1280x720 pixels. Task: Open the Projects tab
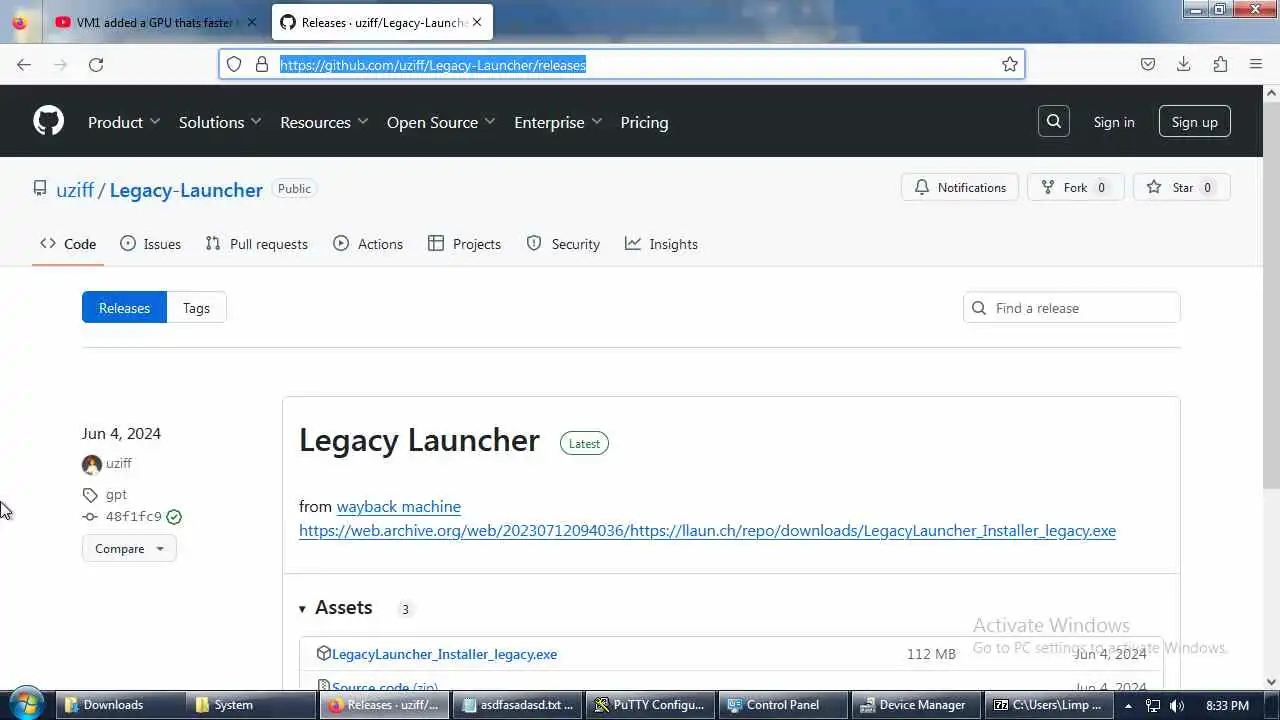(464, 244)
